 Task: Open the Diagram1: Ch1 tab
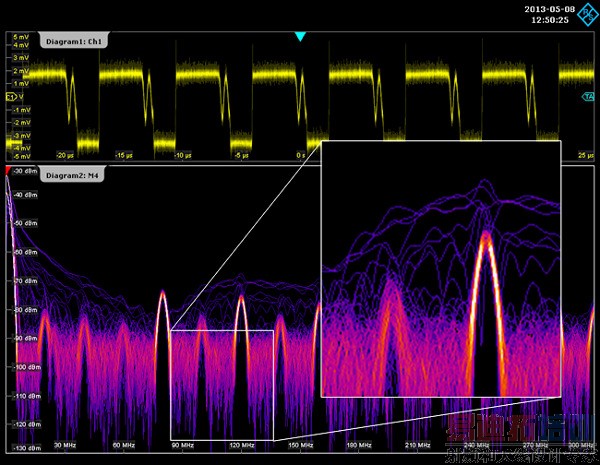(74, 41)
